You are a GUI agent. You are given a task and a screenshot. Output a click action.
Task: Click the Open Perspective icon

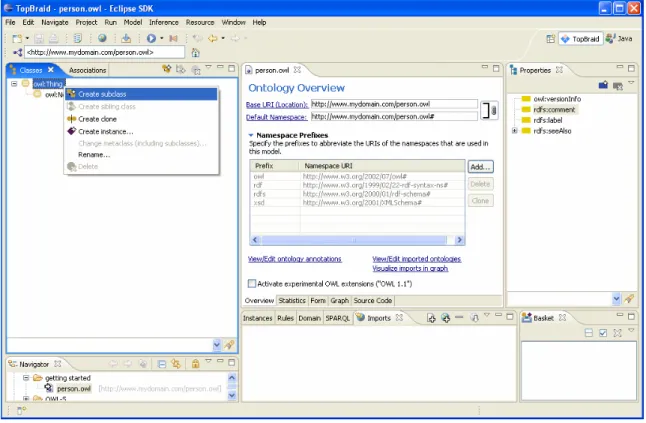point(550,39)
